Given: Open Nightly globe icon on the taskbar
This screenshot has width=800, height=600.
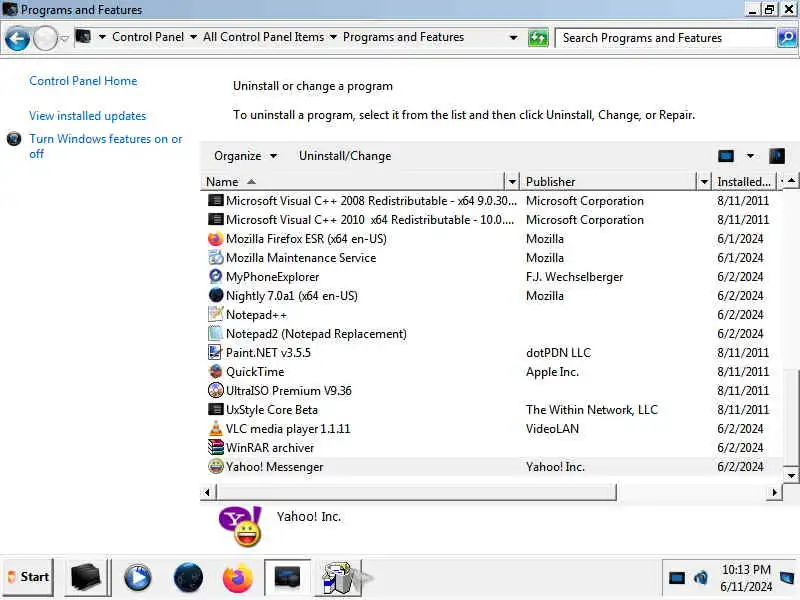Looking at the screenshot, I should click(x=188, y=578).
